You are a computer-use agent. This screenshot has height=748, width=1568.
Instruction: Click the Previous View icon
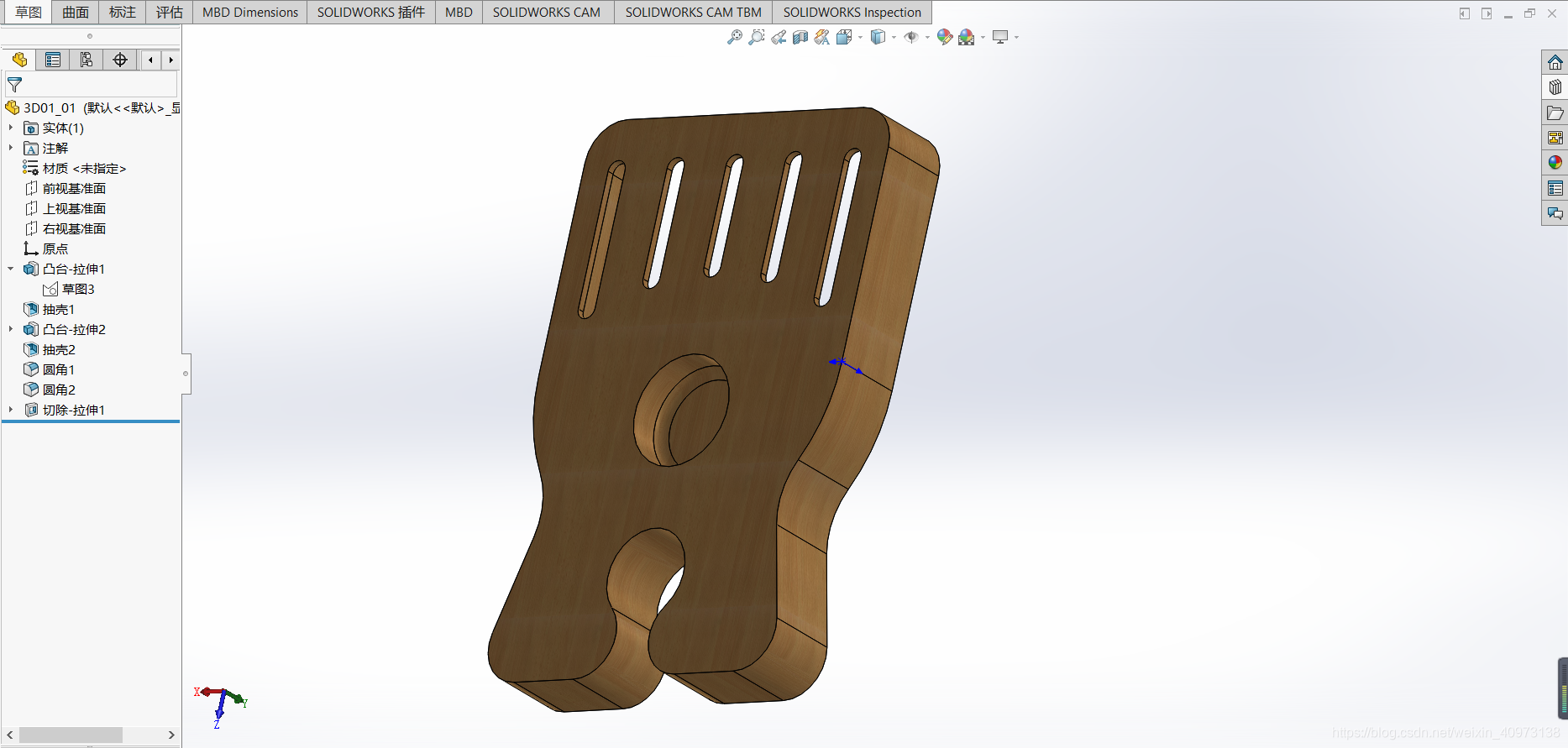pyautogui.click(x=779, y=37)
